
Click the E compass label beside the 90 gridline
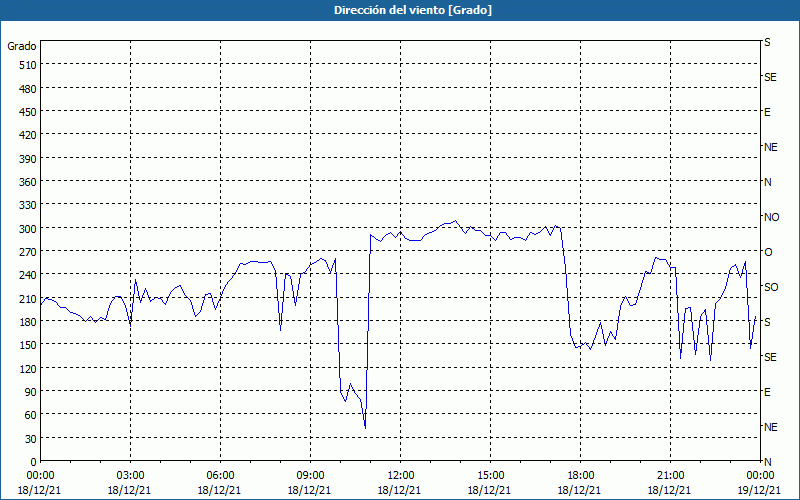(x=767, y=392)
